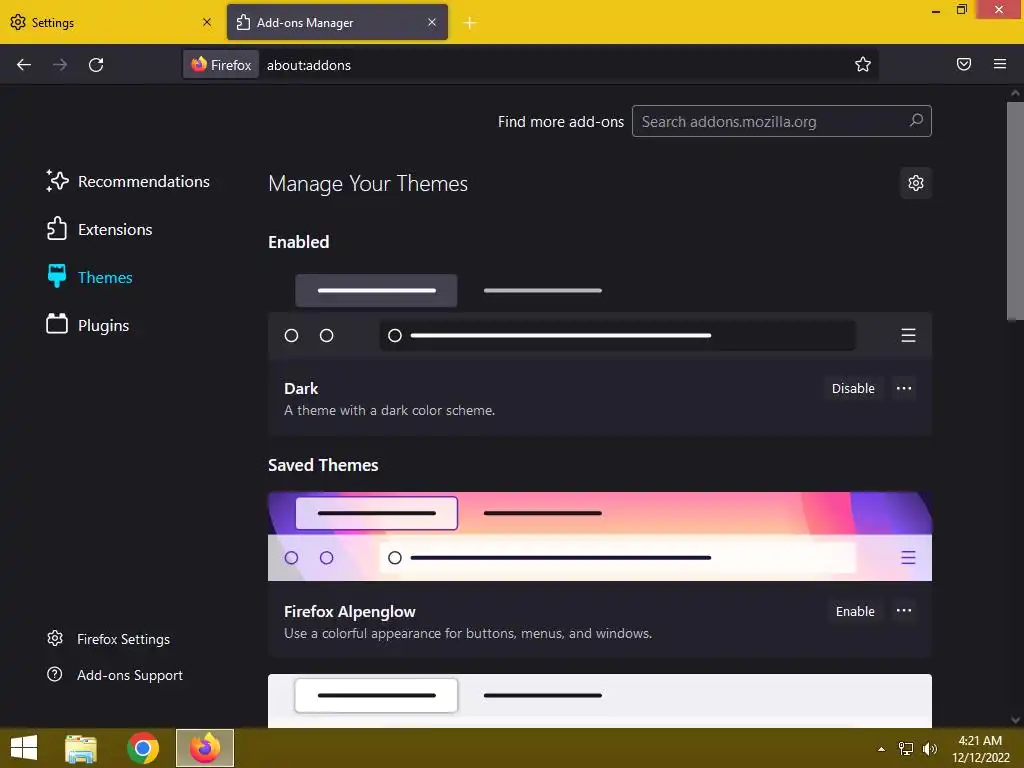
Task: Click the Dark theme preview image
Action: coord(600,314)
